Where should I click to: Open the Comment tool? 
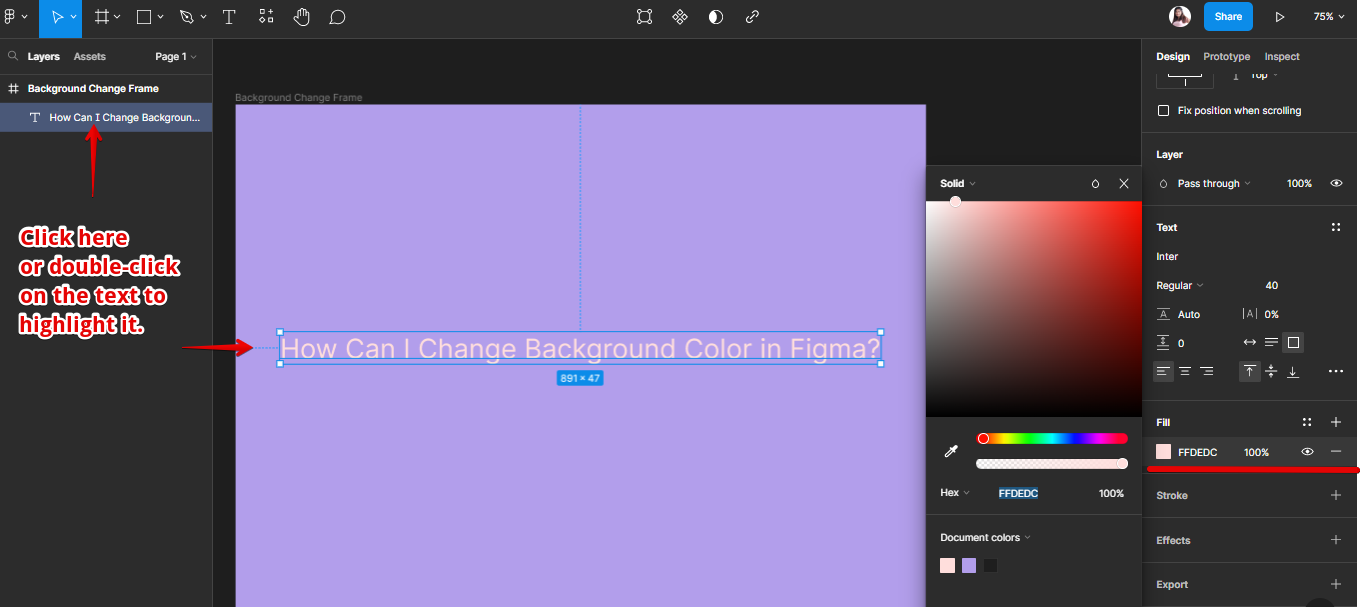(x=338, y=17)
